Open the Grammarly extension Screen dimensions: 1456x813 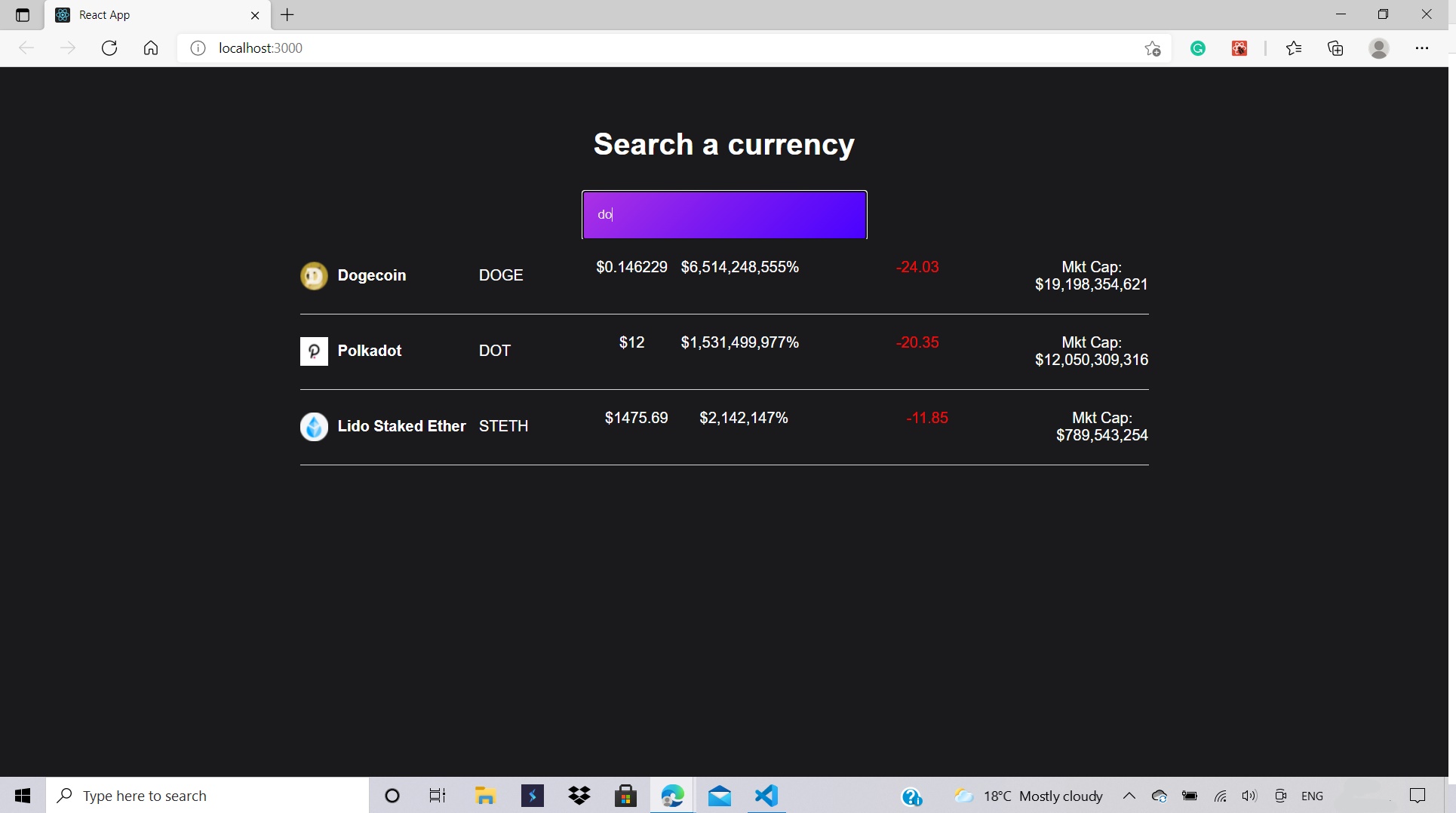(1199, 48)
